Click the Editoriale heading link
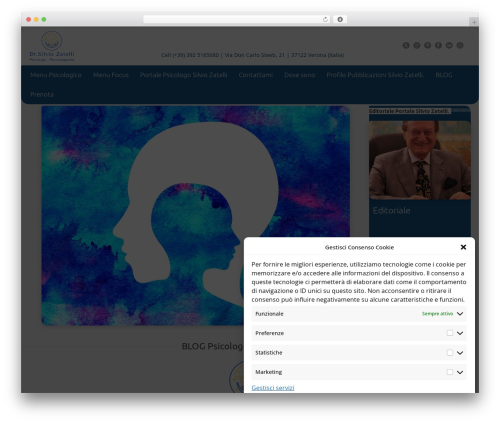The width and height of the screenshot is (500, 423). pyautogui.click(x=391, y=211)
